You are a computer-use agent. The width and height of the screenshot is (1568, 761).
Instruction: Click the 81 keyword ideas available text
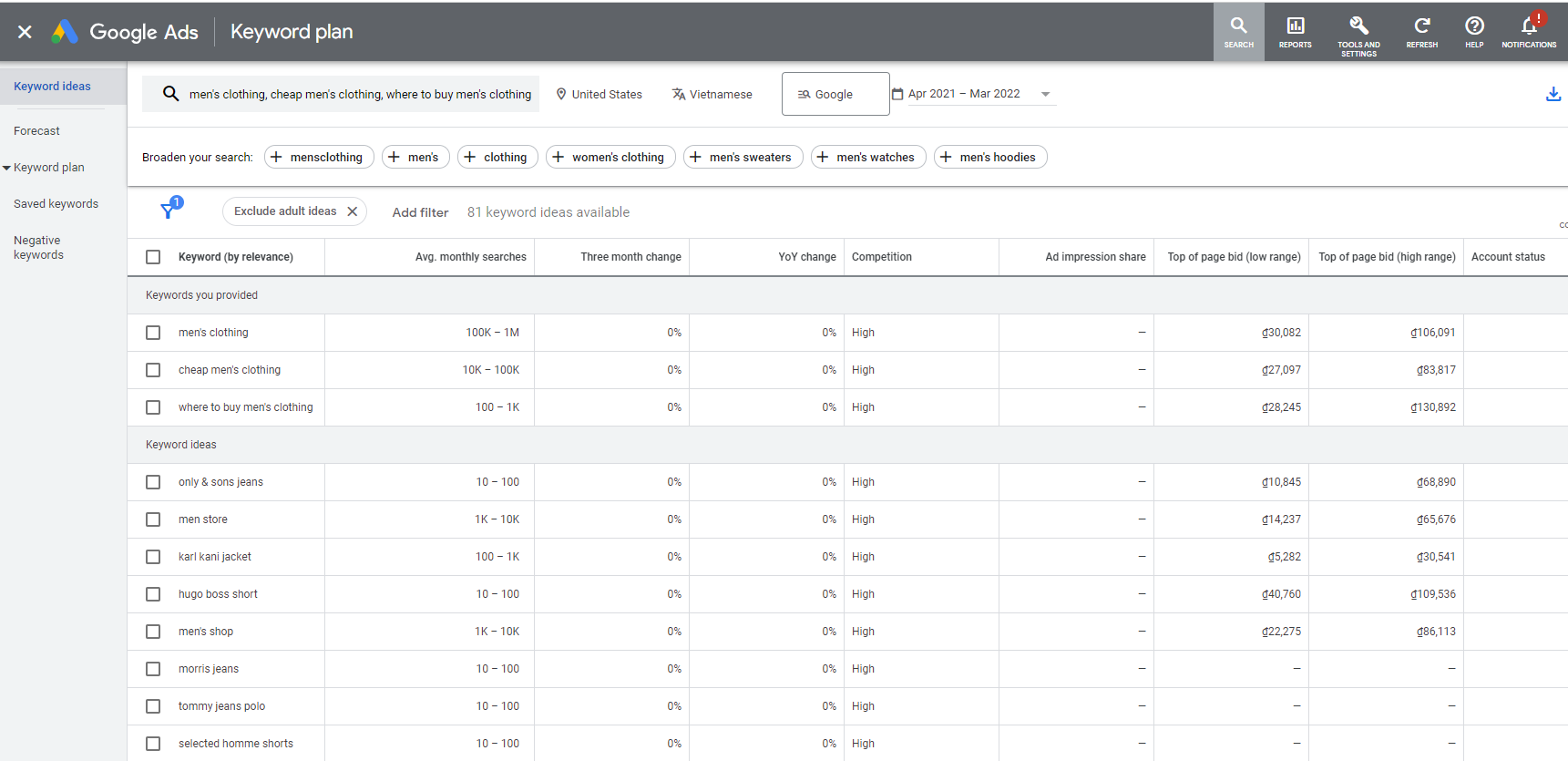pos(548,212)
